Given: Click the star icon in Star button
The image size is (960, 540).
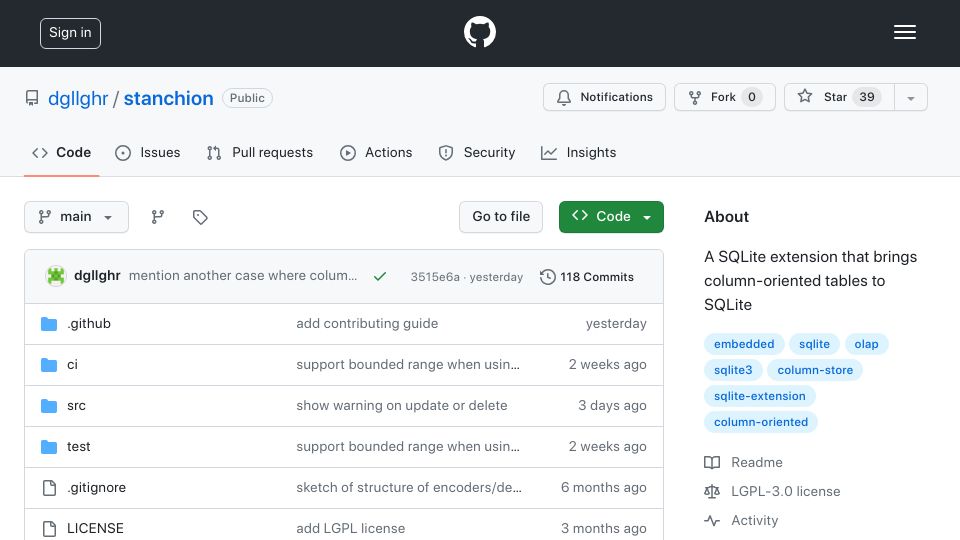Looking at the screenshot, I should 805,96.
